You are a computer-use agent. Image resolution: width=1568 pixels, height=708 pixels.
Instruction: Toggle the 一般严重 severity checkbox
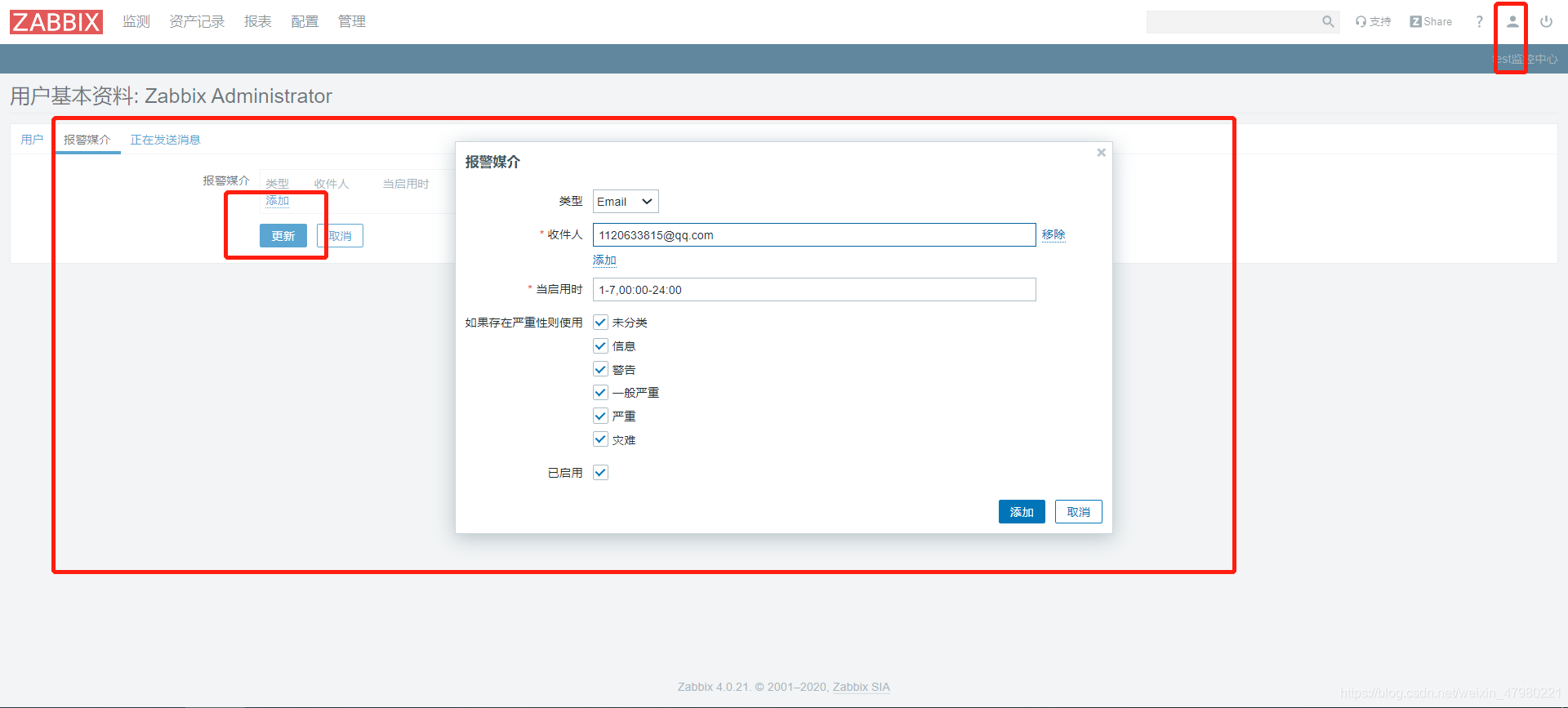(x=600, y=393)
